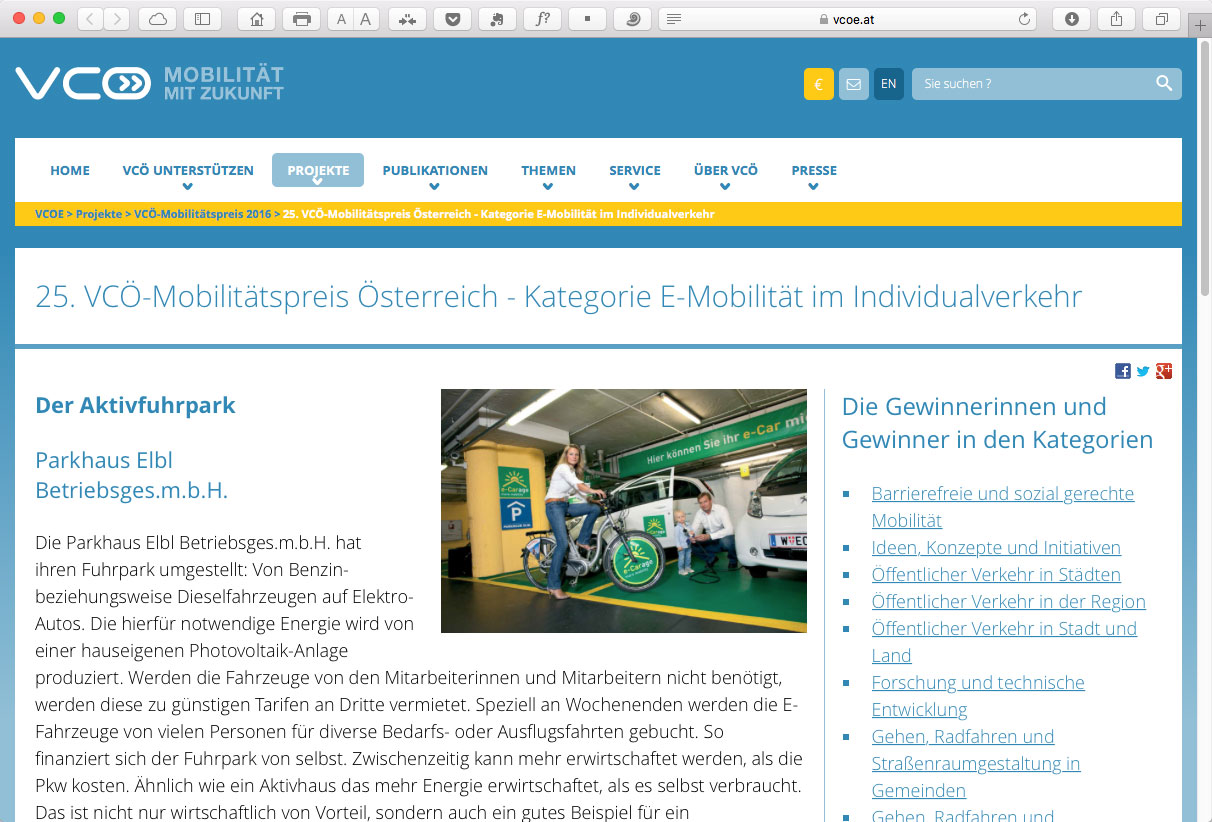Open link 'Ideen, Konzepte und Initiativen'
Screen dimensions: 1212x822
click(x=995, y=547)
